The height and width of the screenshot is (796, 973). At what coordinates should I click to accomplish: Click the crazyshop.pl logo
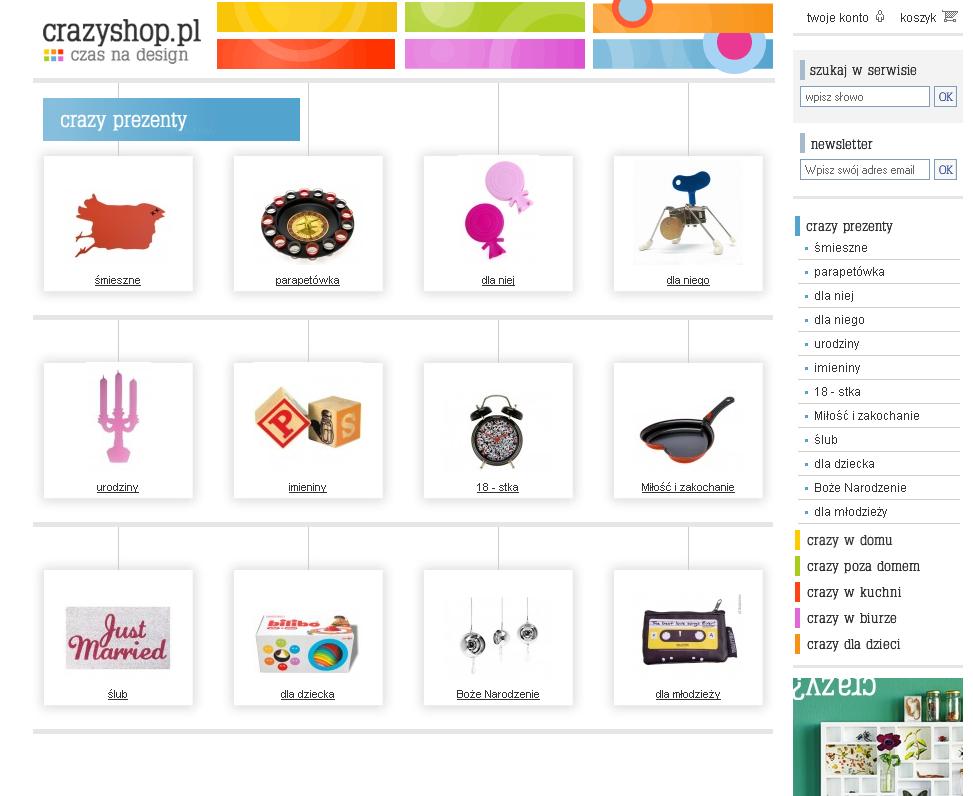[x=122, y=40]
